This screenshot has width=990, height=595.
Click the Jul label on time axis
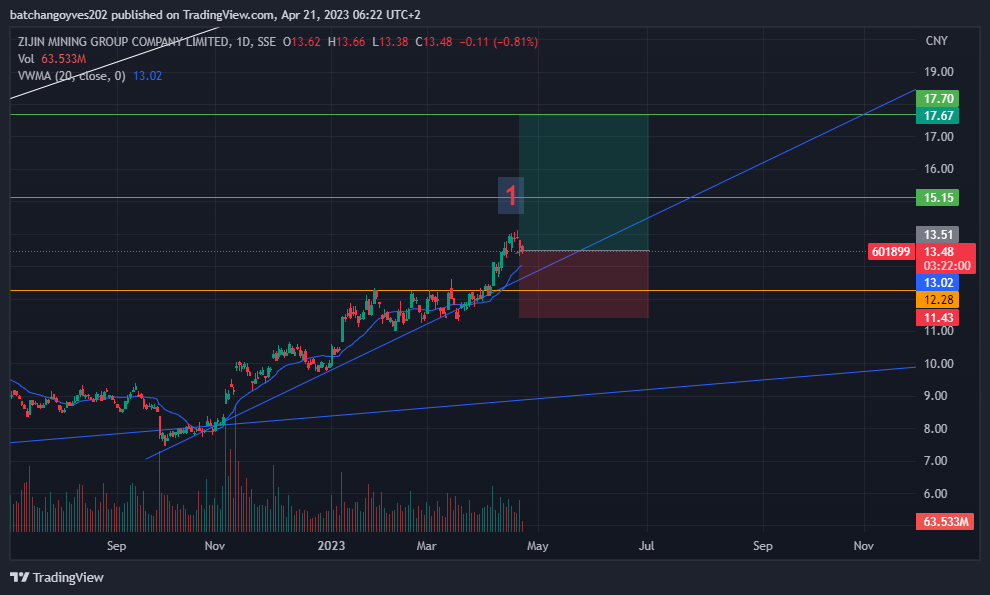pos(647,546)
